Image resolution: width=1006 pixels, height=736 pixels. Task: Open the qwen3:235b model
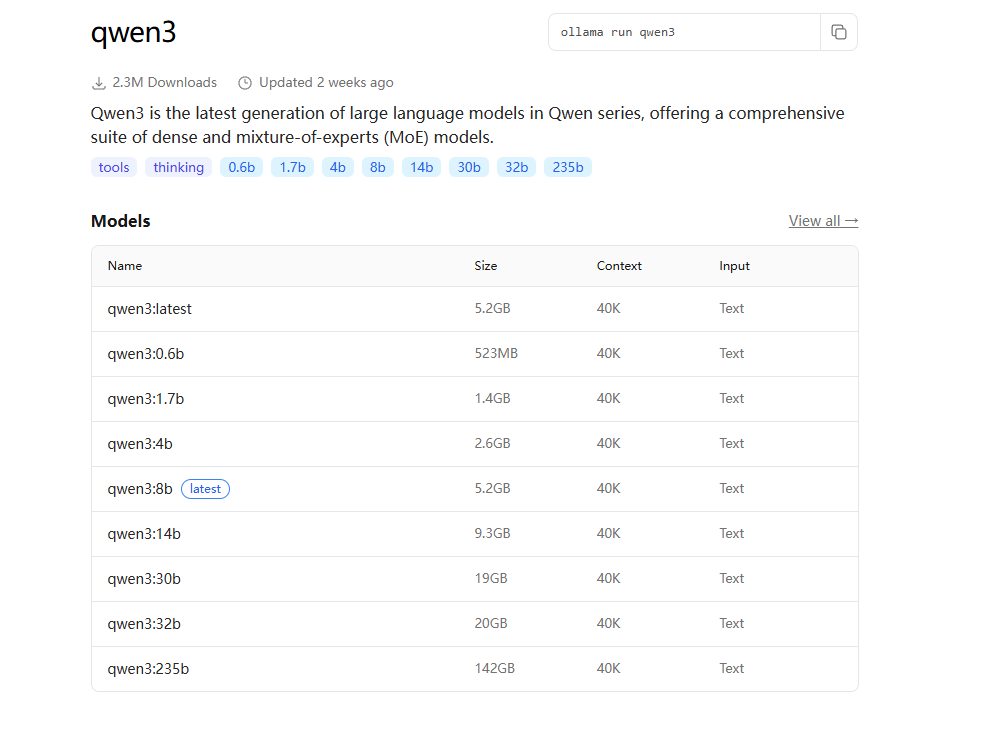click(148, 669)
